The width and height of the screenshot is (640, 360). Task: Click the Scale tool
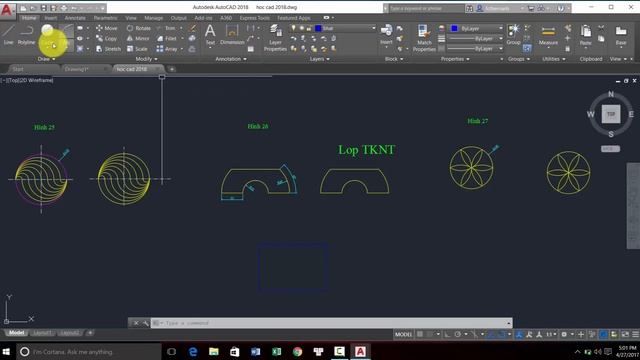pyautogui.click(x=137, y=49)
